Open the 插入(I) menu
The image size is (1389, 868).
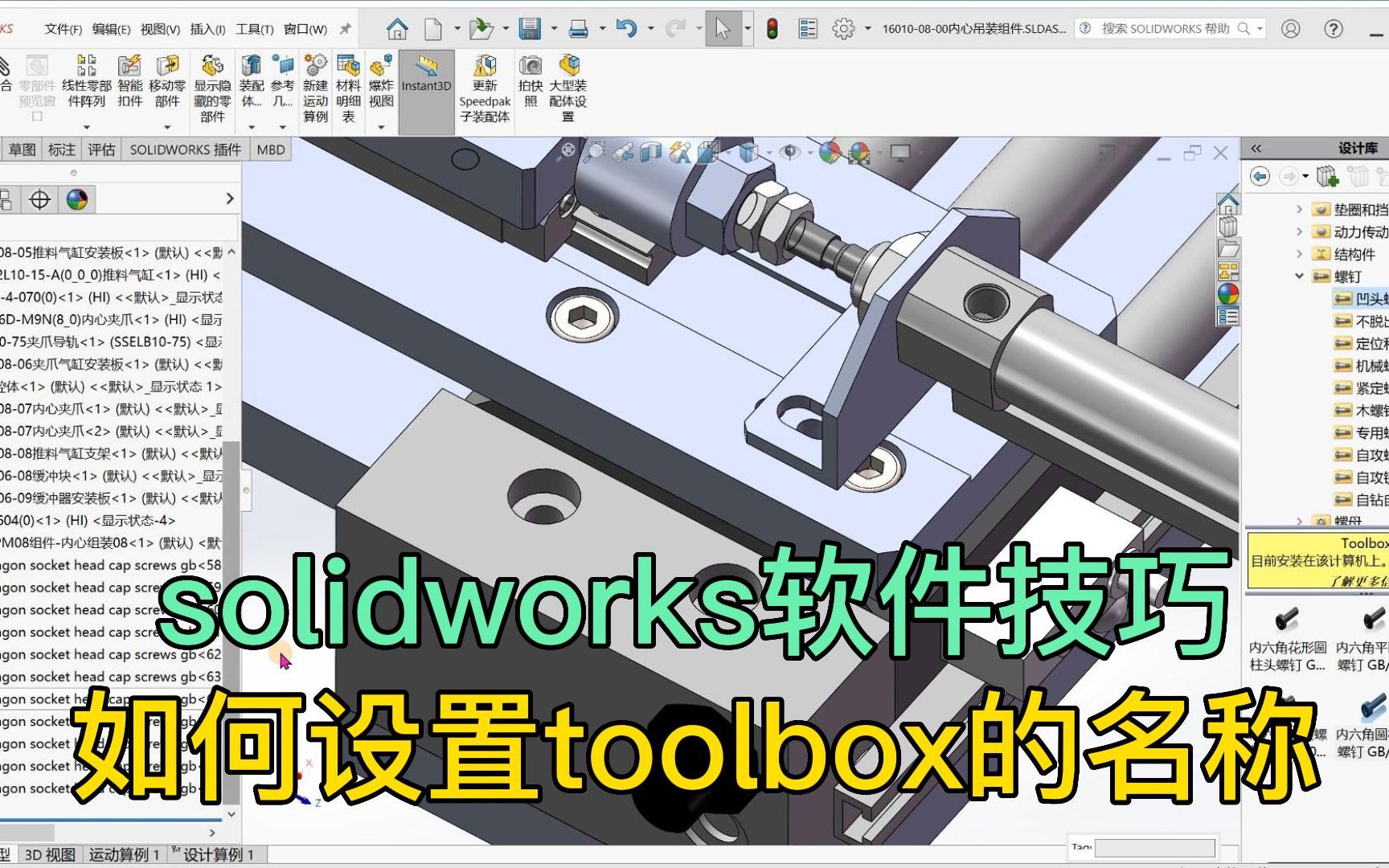(x=207, y=29)
